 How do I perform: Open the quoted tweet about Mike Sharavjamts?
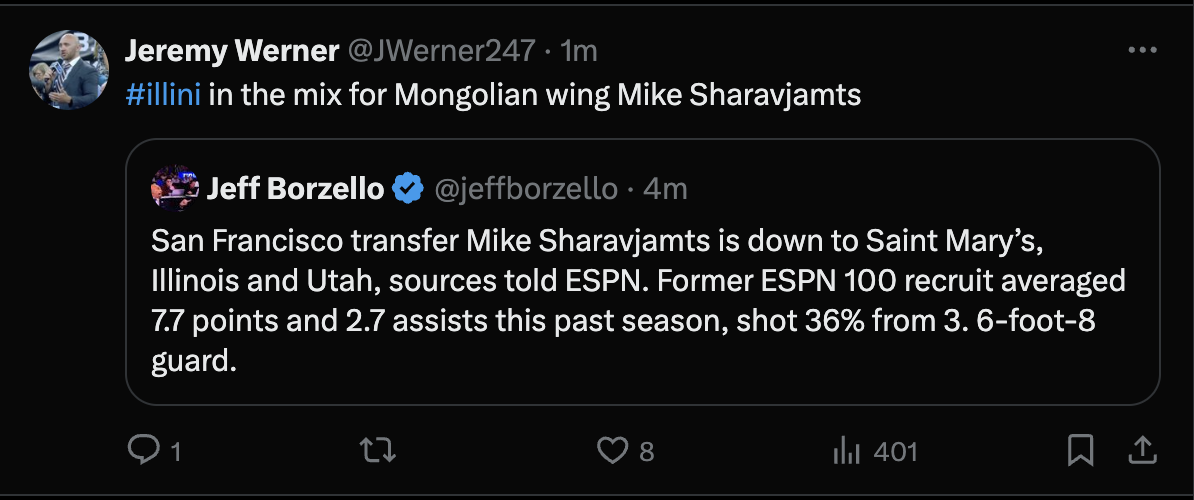pos(640,300)
